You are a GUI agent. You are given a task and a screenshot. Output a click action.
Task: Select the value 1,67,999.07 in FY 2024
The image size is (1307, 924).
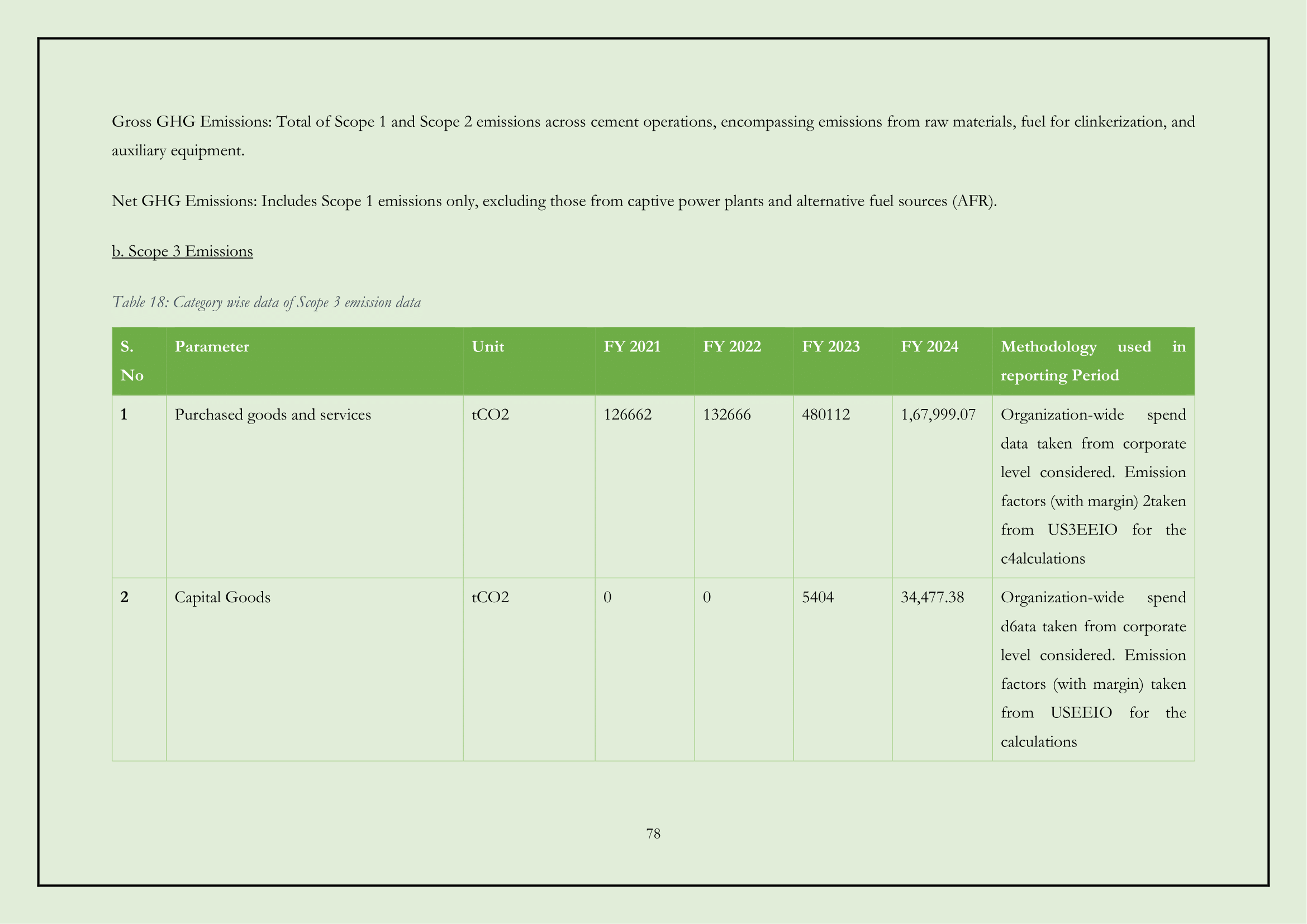[938, 415]
